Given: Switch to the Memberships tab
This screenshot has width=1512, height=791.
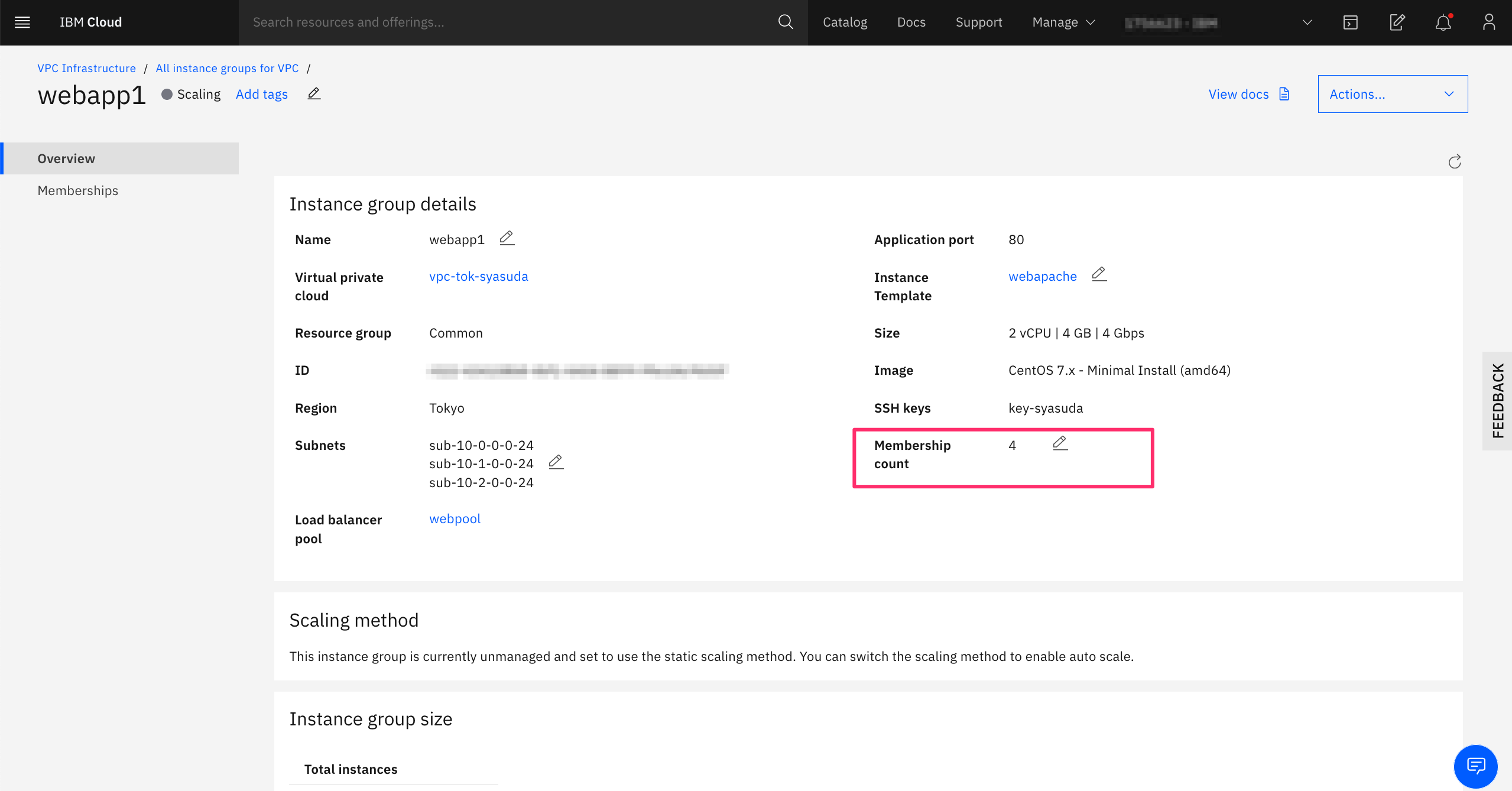Looking at the screenshot, I should [78, 190].
